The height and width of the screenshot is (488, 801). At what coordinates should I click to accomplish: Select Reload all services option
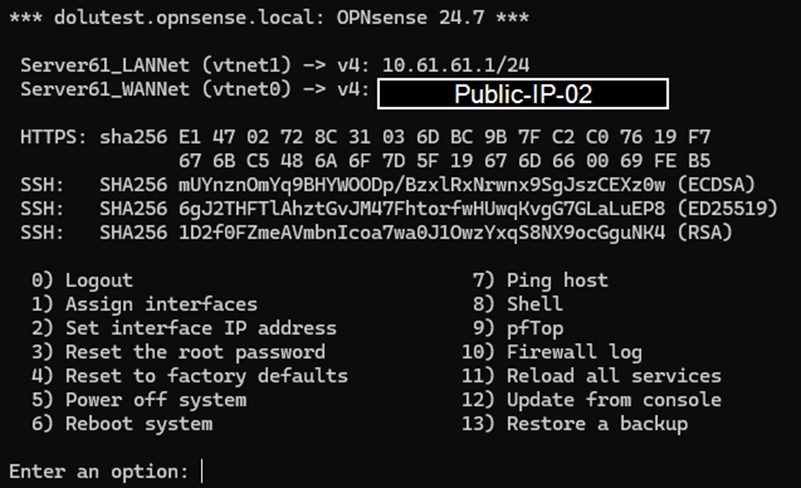tap(592, 377)
